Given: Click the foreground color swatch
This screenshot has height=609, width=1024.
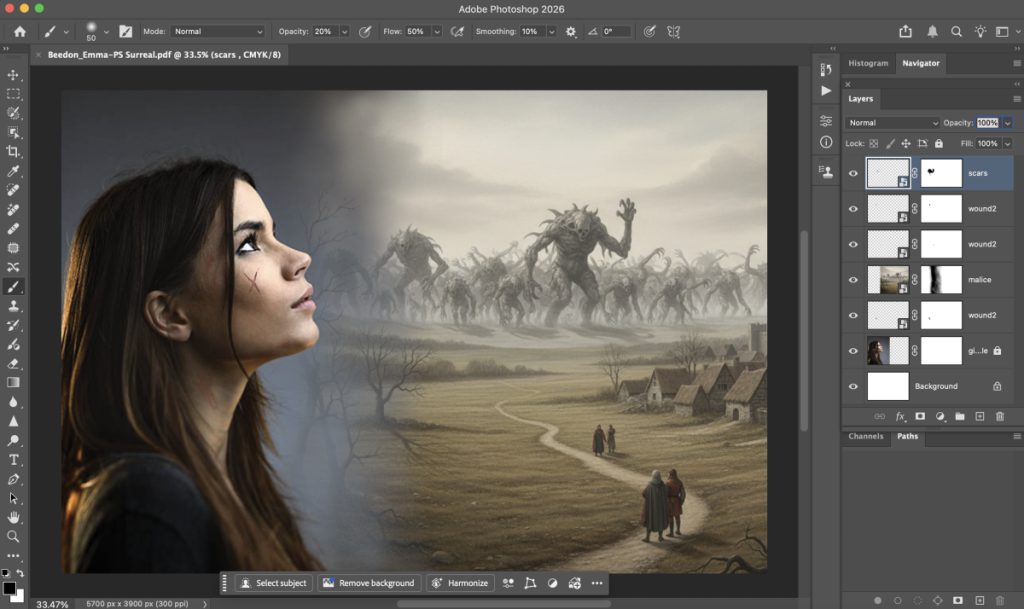Looking at the screenshot, I should 9,589.
